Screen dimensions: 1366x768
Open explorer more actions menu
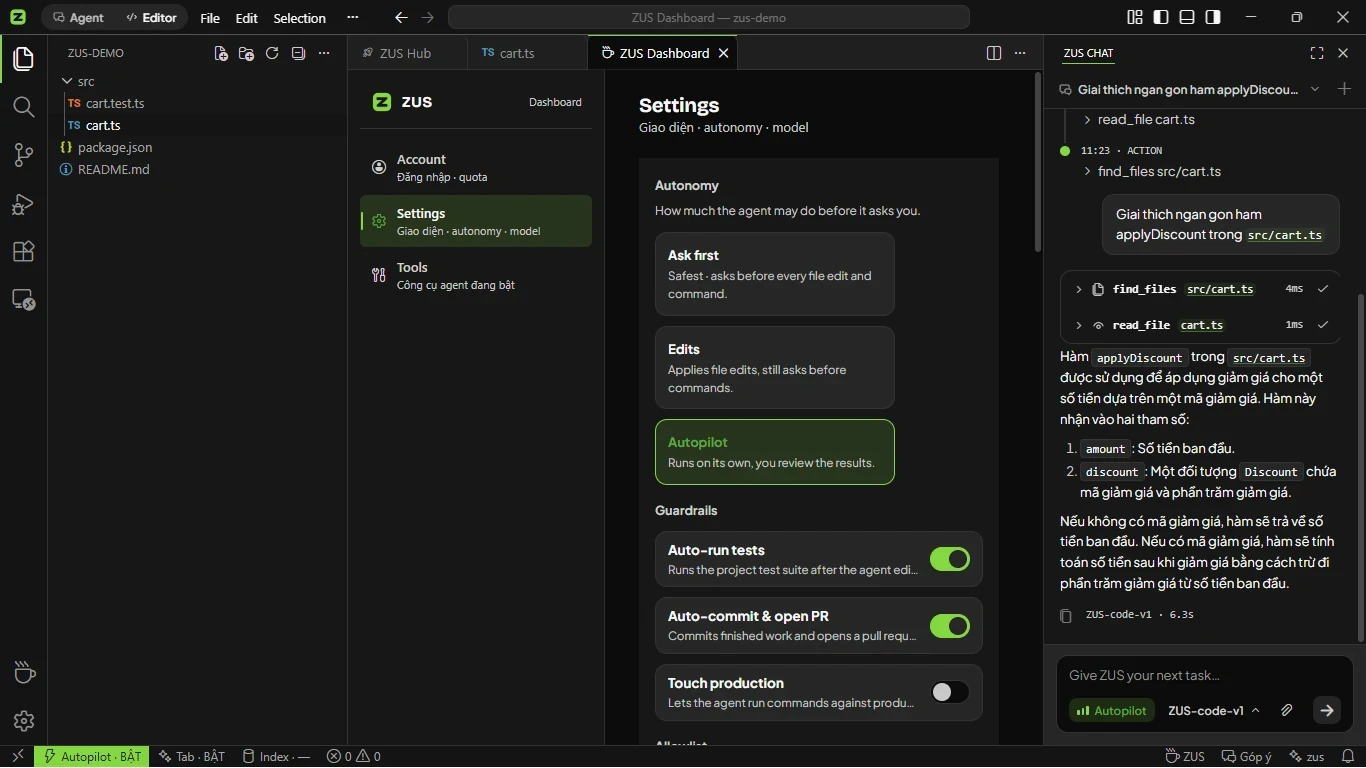click(324, 53)
